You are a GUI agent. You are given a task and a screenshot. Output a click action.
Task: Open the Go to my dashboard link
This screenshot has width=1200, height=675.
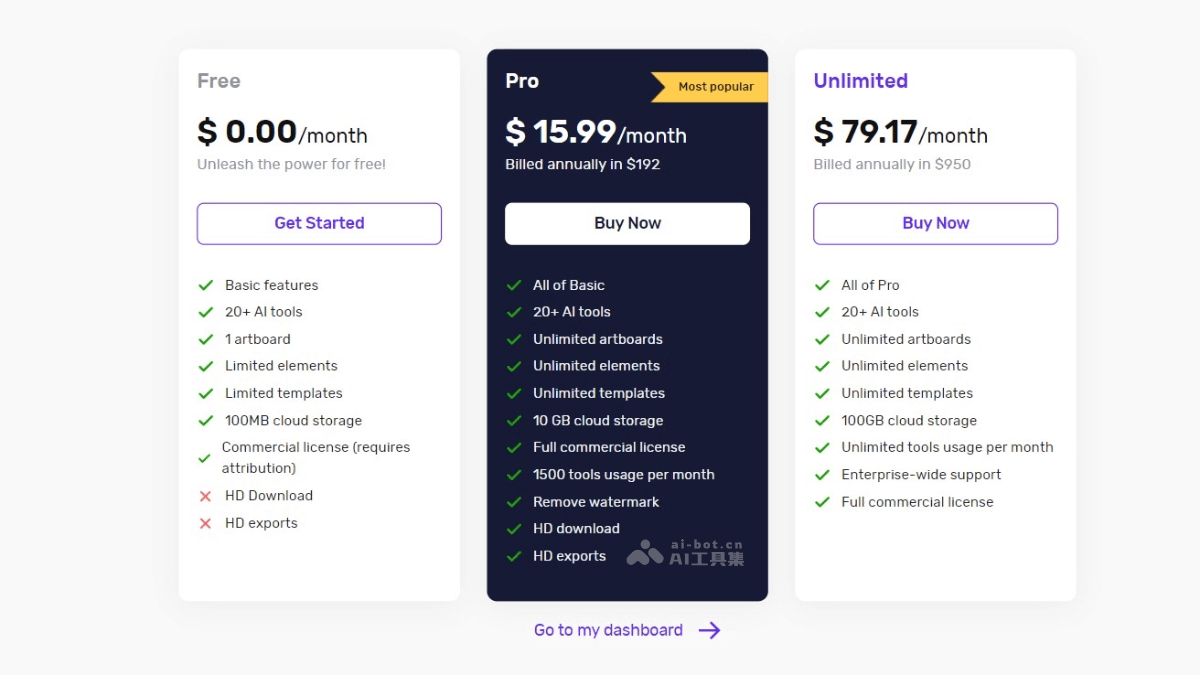point(608,630)
